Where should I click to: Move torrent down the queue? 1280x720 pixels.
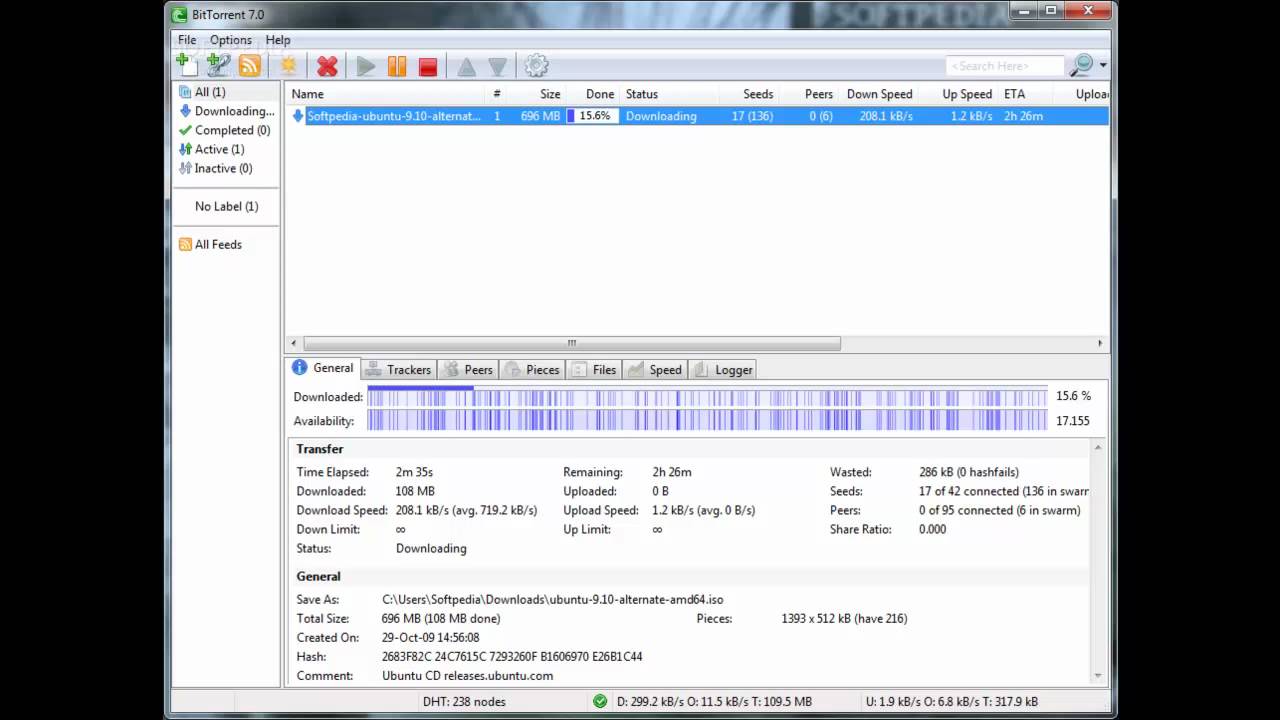[497, 67]
